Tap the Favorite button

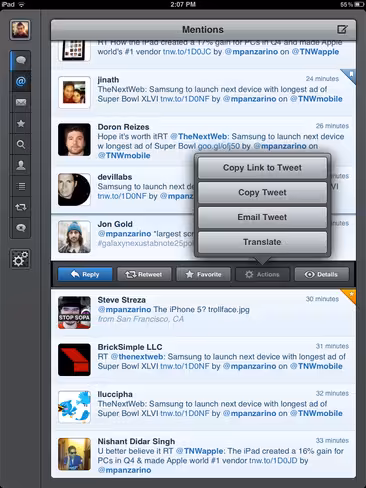click(203, 274)
